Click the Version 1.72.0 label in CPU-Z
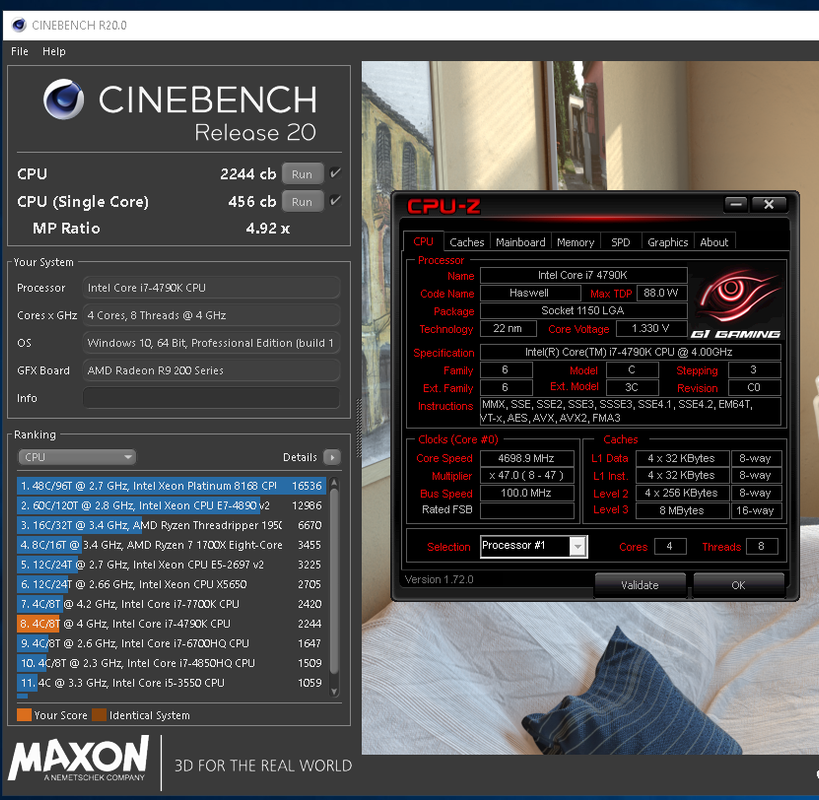The image size is (819, 800). (439, 580)
